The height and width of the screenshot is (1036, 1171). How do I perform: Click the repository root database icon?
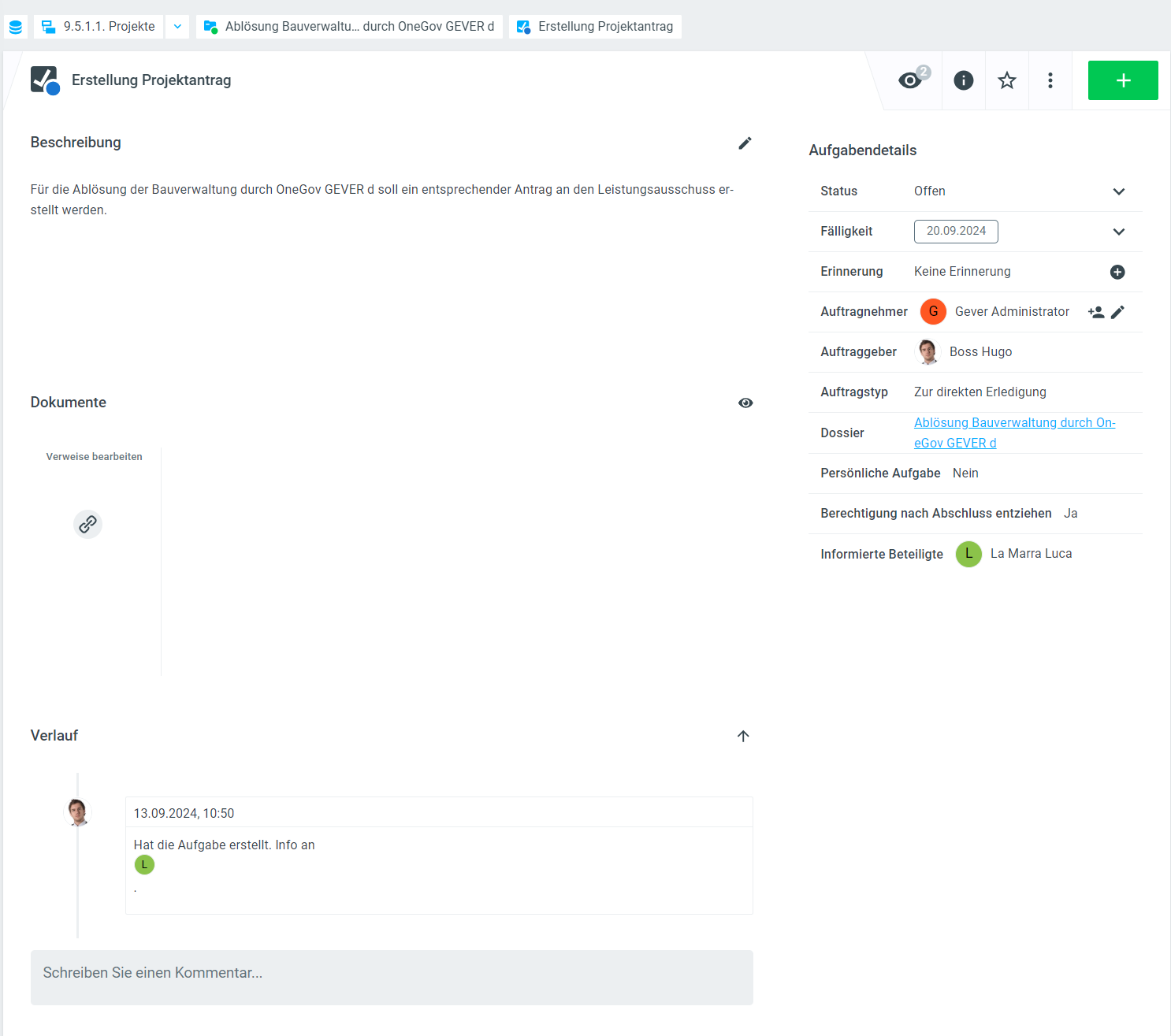point(15,27)
